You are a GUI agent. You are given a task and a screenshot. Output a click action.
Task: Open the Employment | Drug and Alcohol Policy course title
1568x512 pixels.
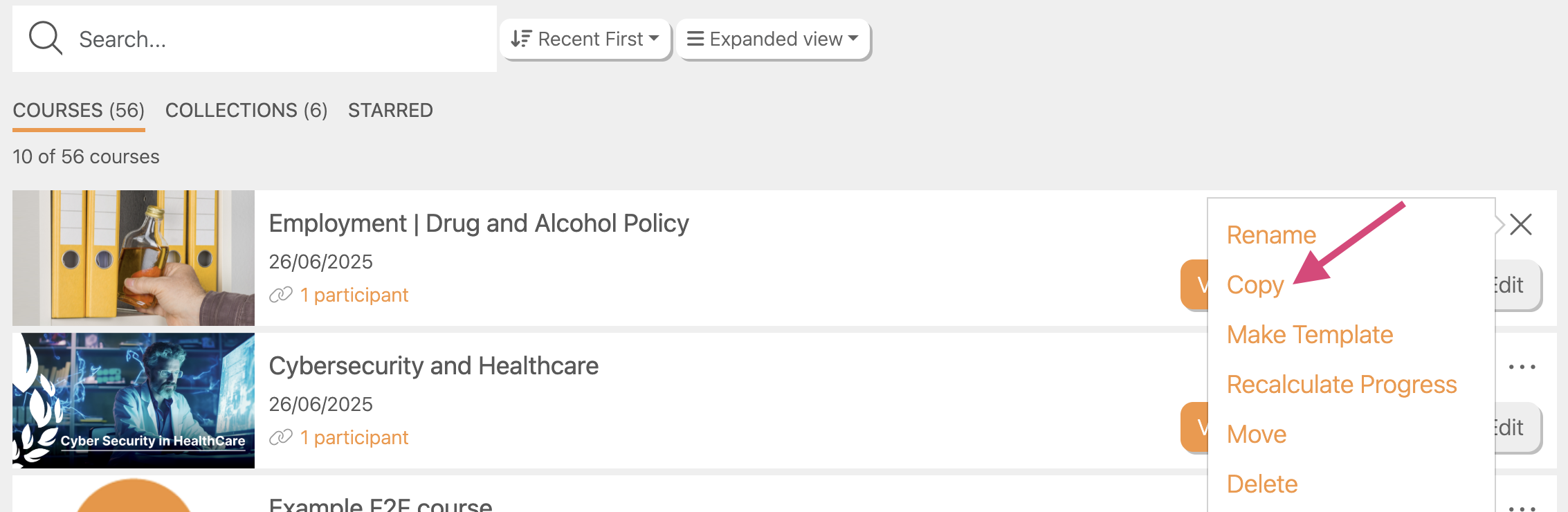tap(479, 223)
